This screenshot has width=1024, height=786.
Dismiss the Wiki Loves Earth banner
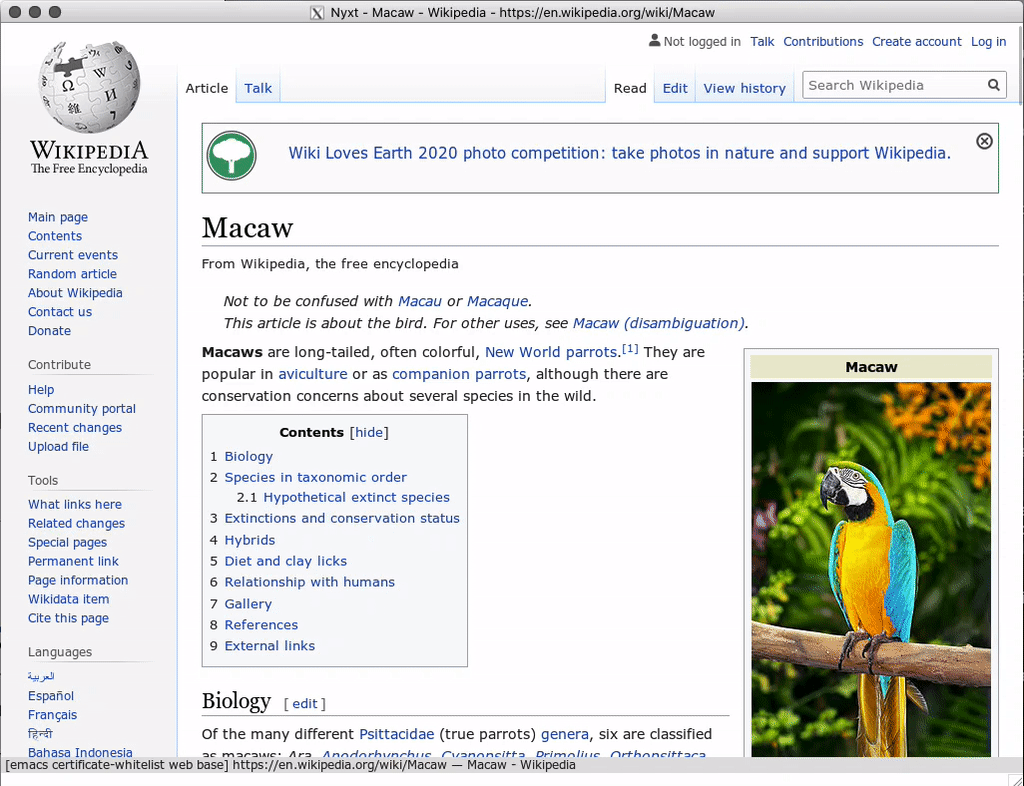pos(984,141)
